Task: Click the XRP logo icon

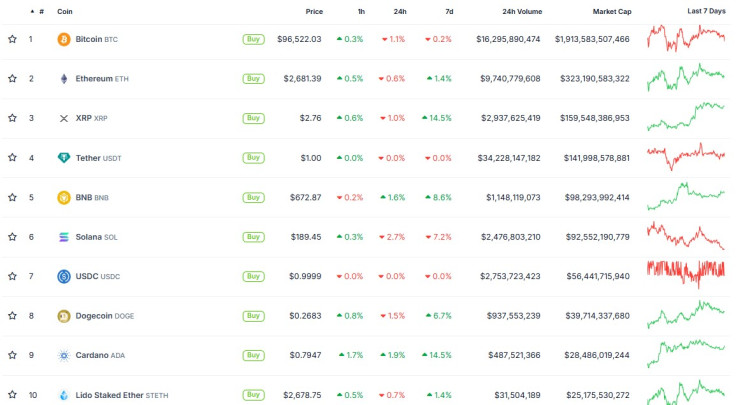Action: 64,118
